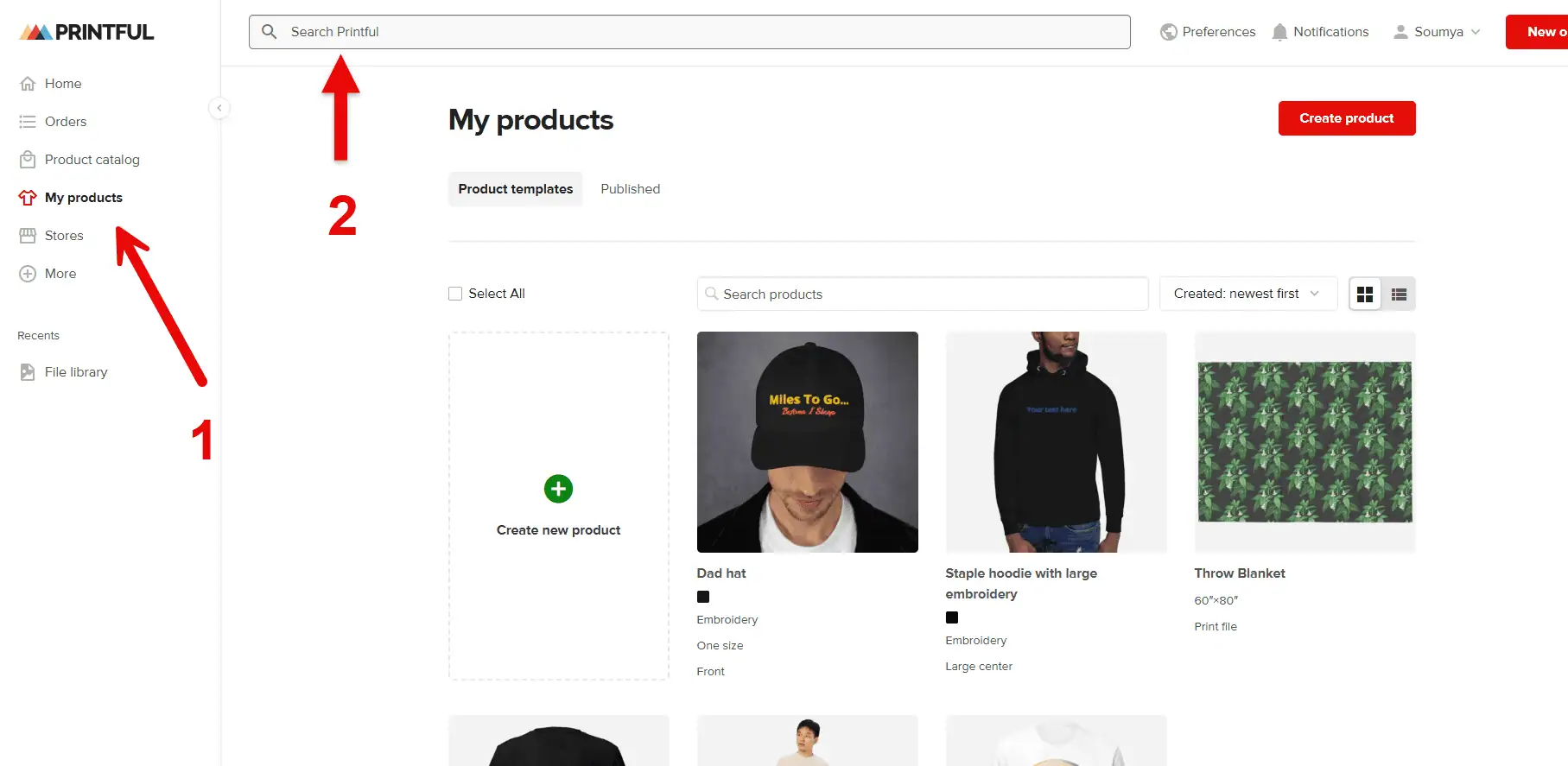Open Product catalog bag icon
This screenshot has height=766, width=1568.
point(28,160)
